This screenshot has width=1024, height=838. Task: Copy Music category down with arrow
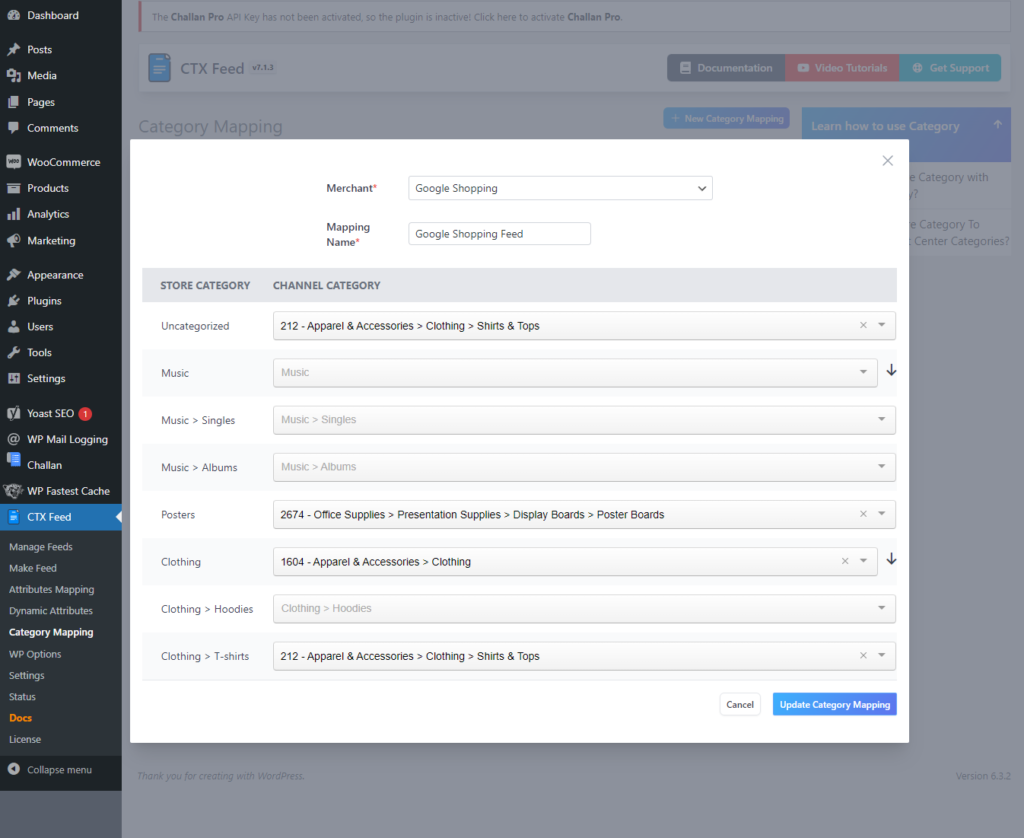[891, 370]
